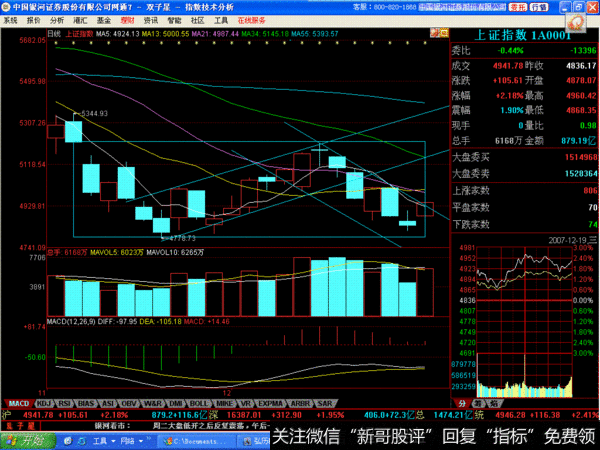The width and height of the screenshot is (600, 450).
Task: Click the left small icon above the chart corner
Action: click(434, 33)
